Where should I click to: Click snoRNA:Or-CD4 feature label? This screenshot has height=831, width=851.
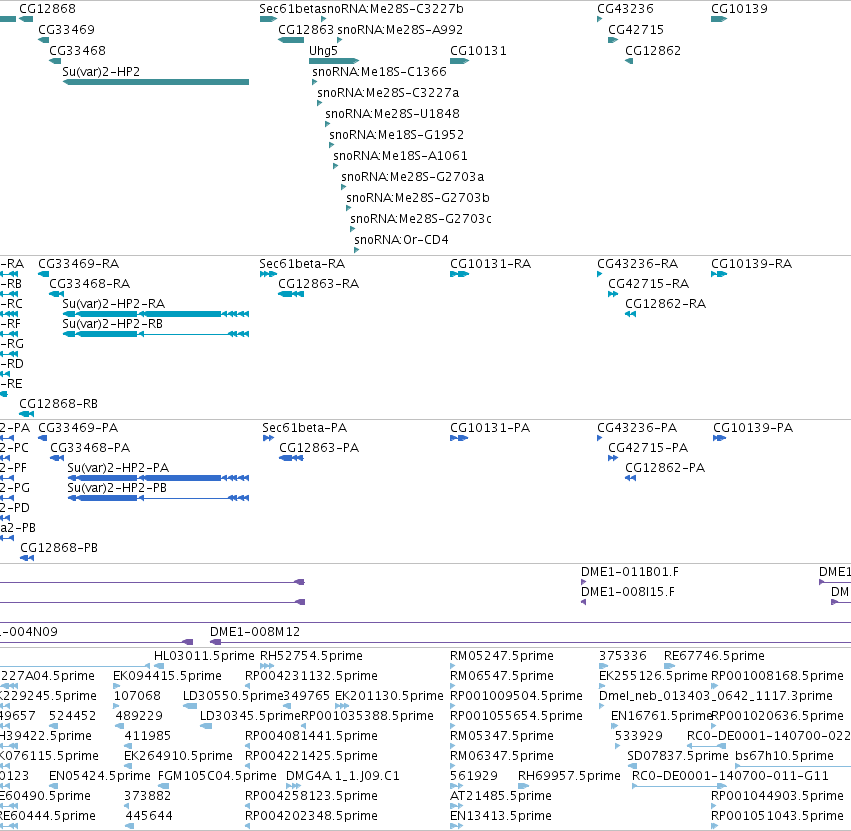coord(401,240)
